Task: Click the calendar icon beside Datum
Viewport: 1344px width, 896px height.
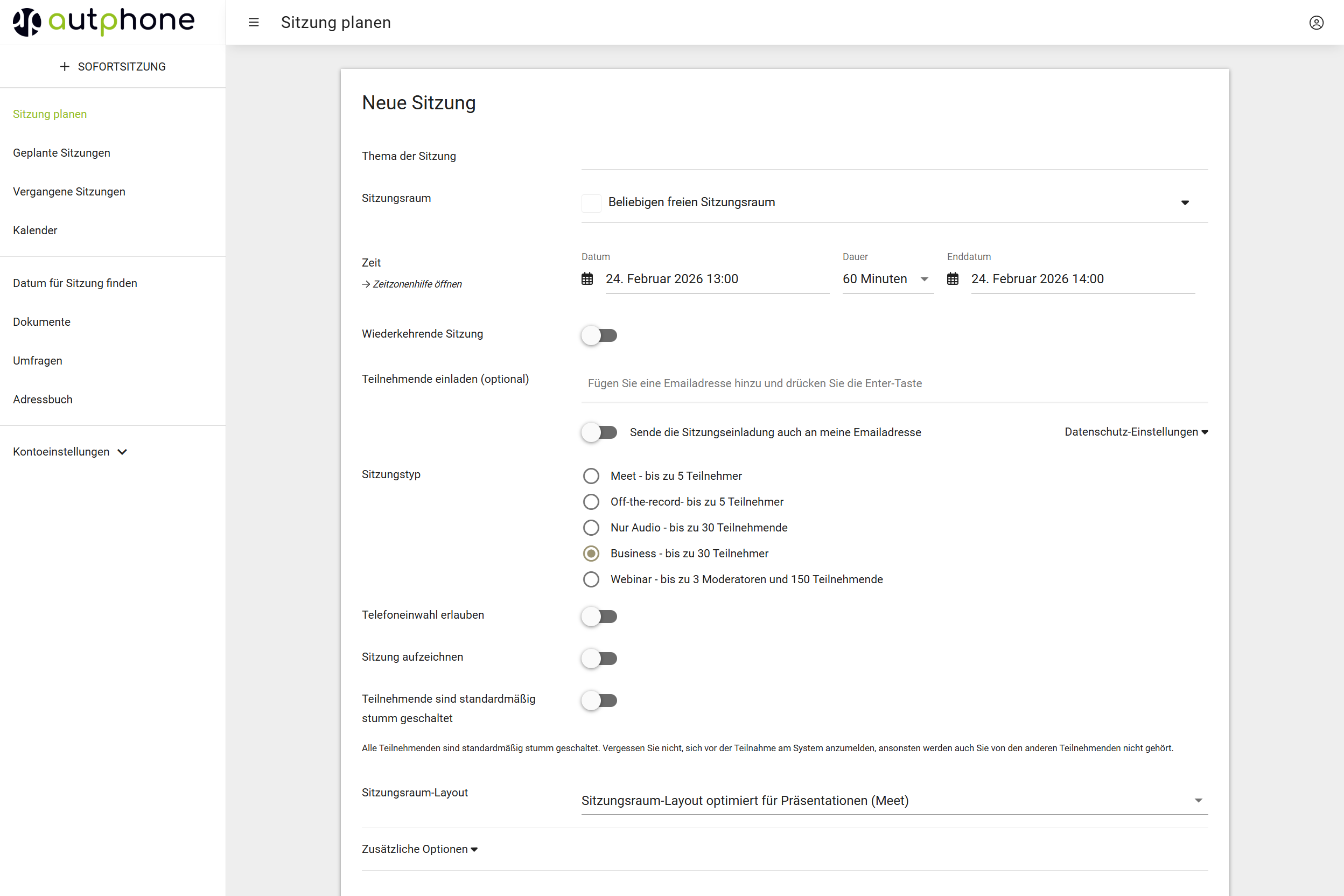Action: coord(587,279)
